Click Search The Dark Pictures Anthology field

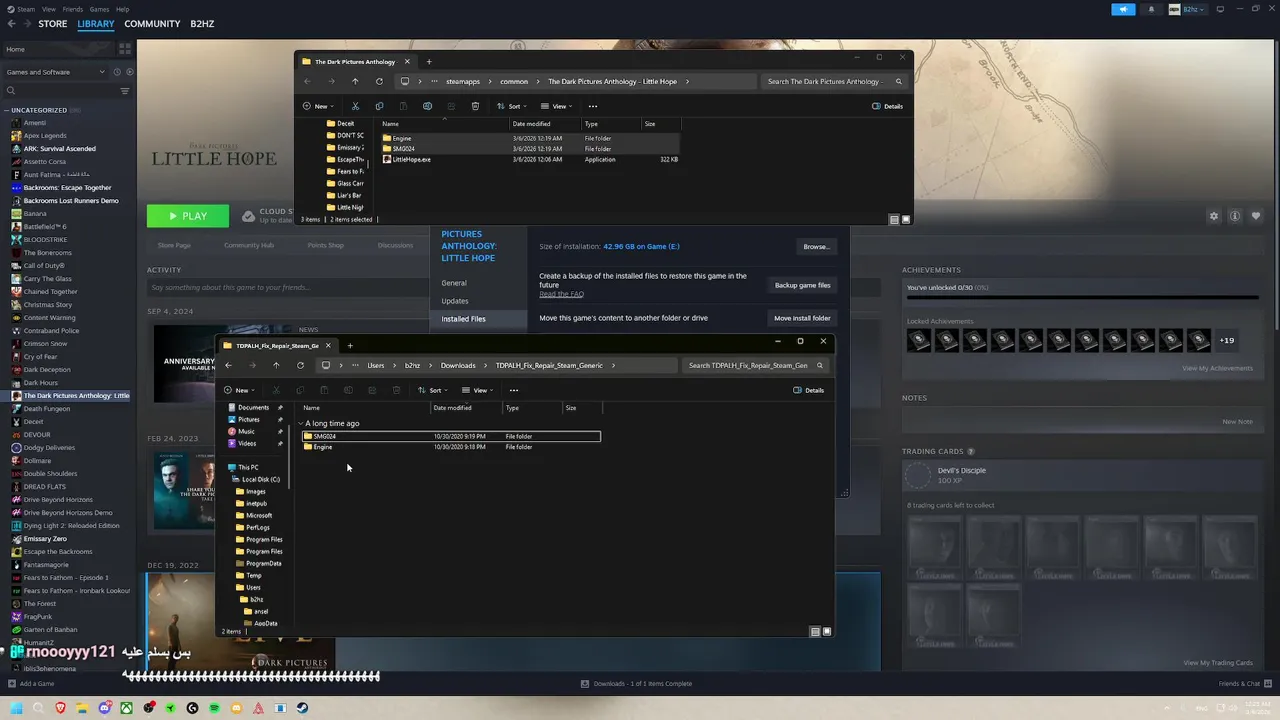pos(834,81)
